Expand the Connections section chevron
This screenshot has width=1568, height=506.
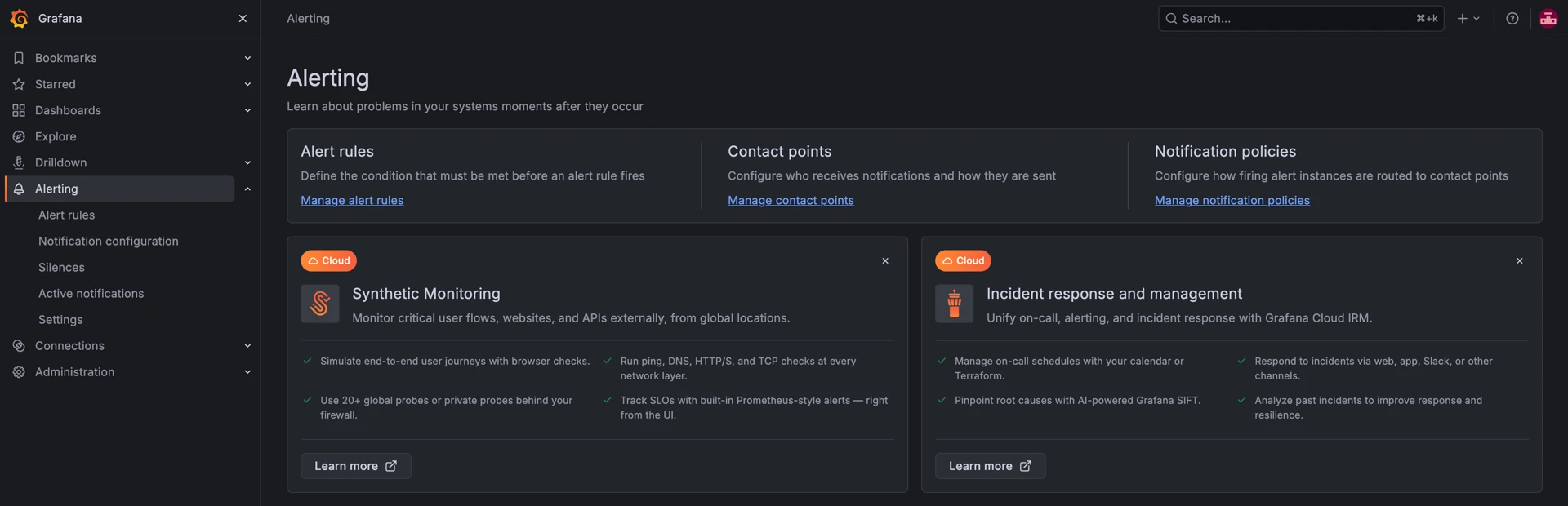247,345
